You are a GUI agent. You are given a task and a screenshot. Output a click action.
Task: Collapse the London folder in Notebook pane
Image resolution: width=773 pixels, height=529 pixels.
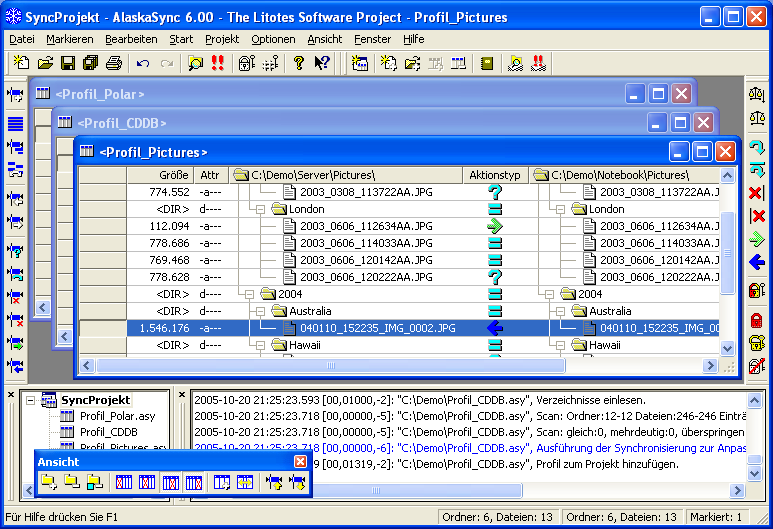560,210
